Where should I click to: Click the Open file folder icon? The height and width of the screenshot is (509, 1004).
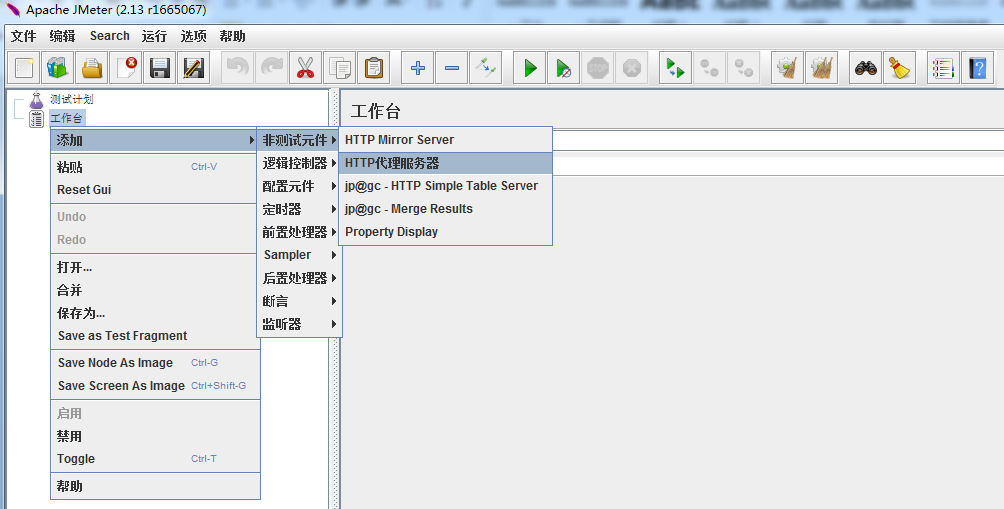[92, 68]
